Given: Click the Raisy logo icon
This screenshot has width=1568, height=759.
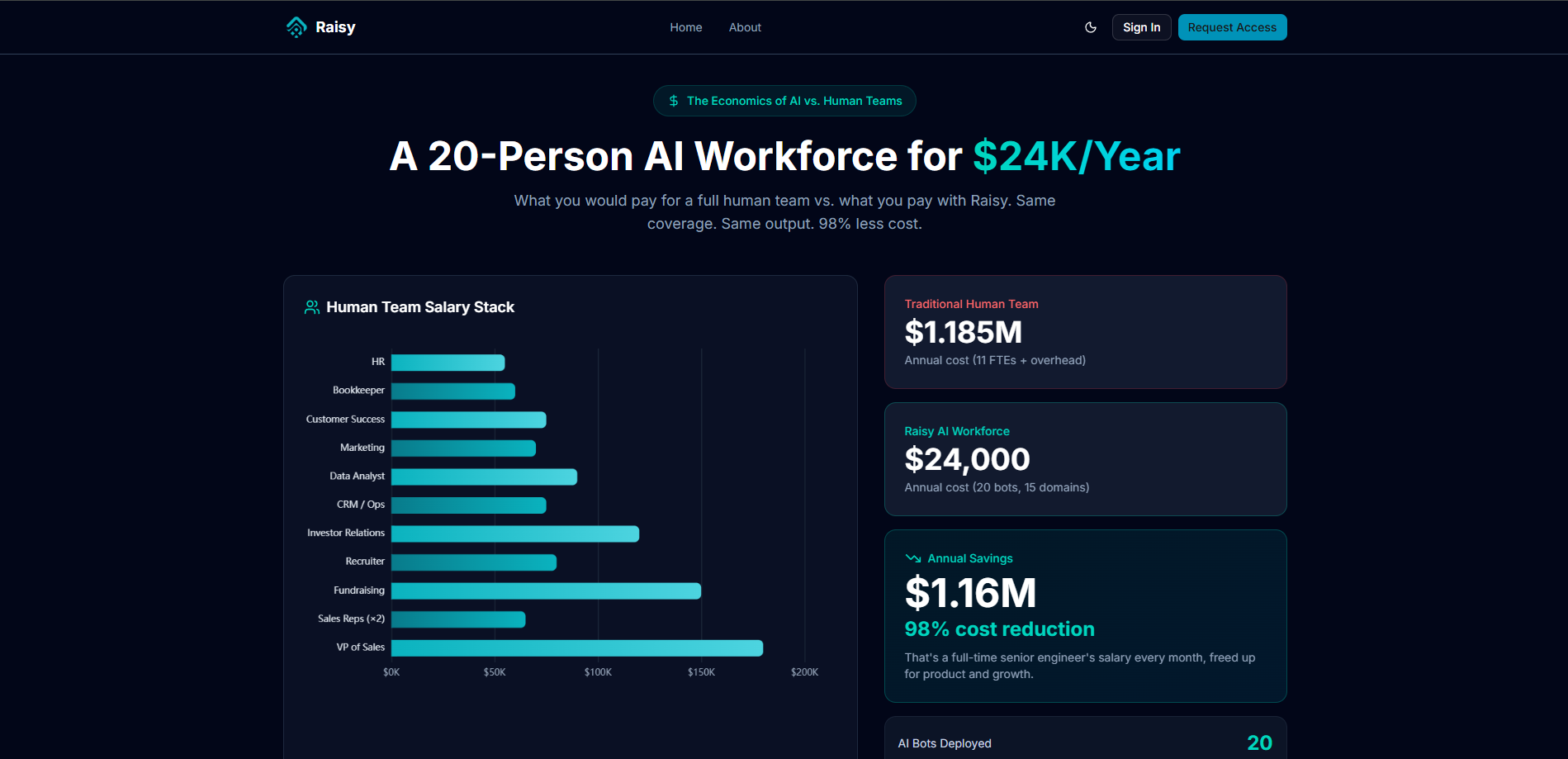Looking at the screenshot, I should click(296, 27).
